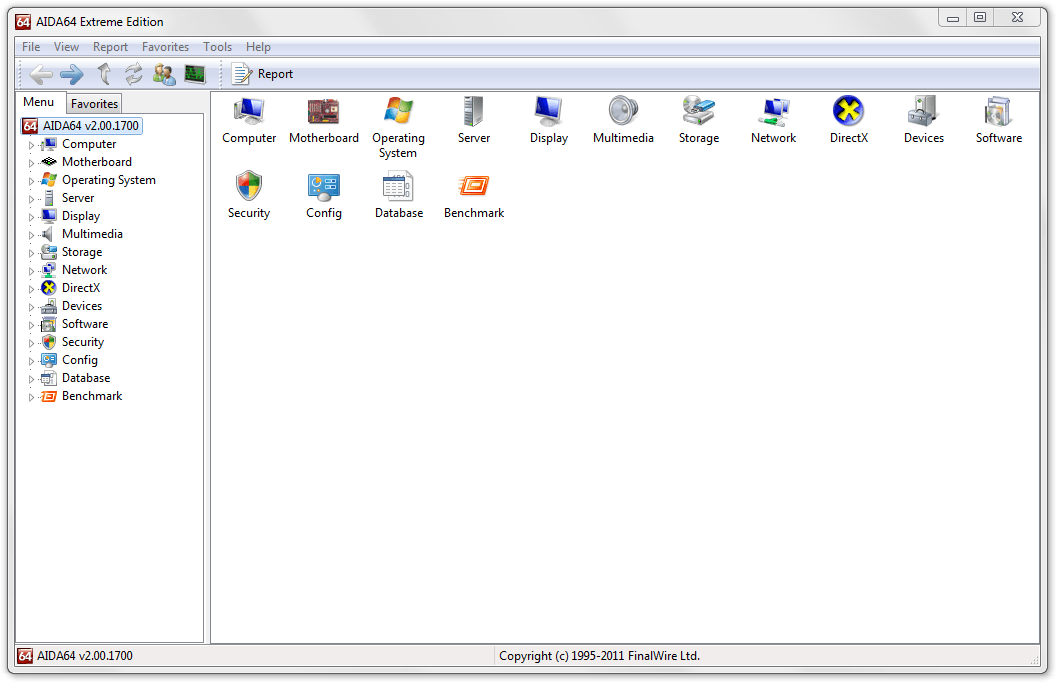Select DirectX in the tree
The height and width of the screenshot is (683, 1057).
[81, 288]
